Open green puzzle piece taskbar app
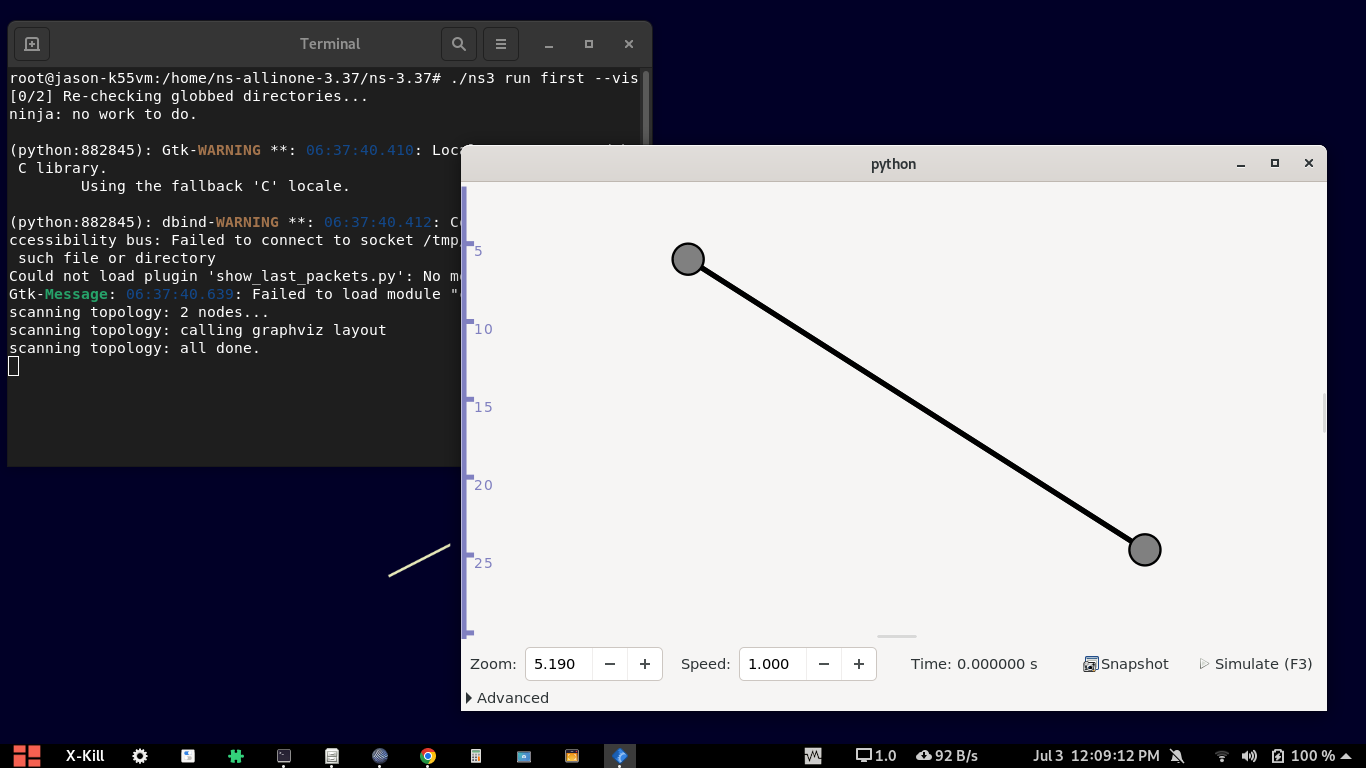1366x768 pixels. pyautogui.click(x=236, y=756)
